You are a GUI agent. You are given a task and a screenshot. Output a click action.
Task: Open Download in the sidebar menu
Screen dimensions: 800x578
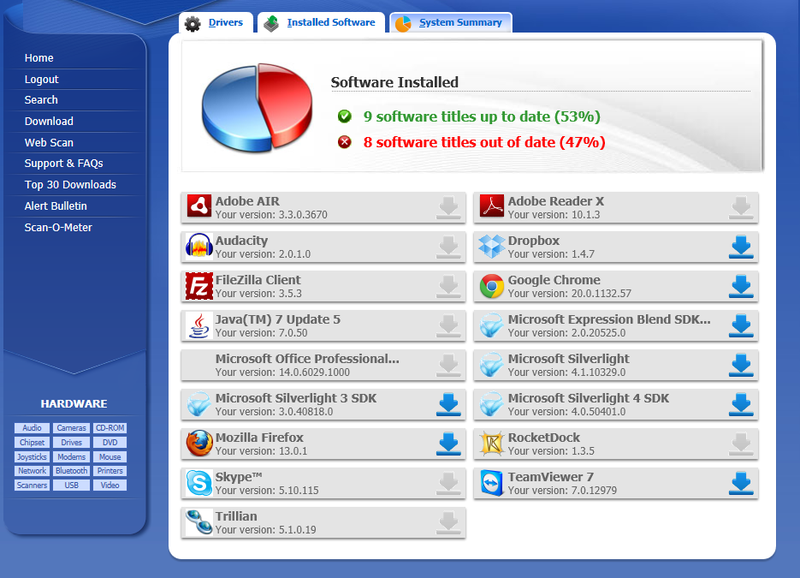(x=49, y=121)
